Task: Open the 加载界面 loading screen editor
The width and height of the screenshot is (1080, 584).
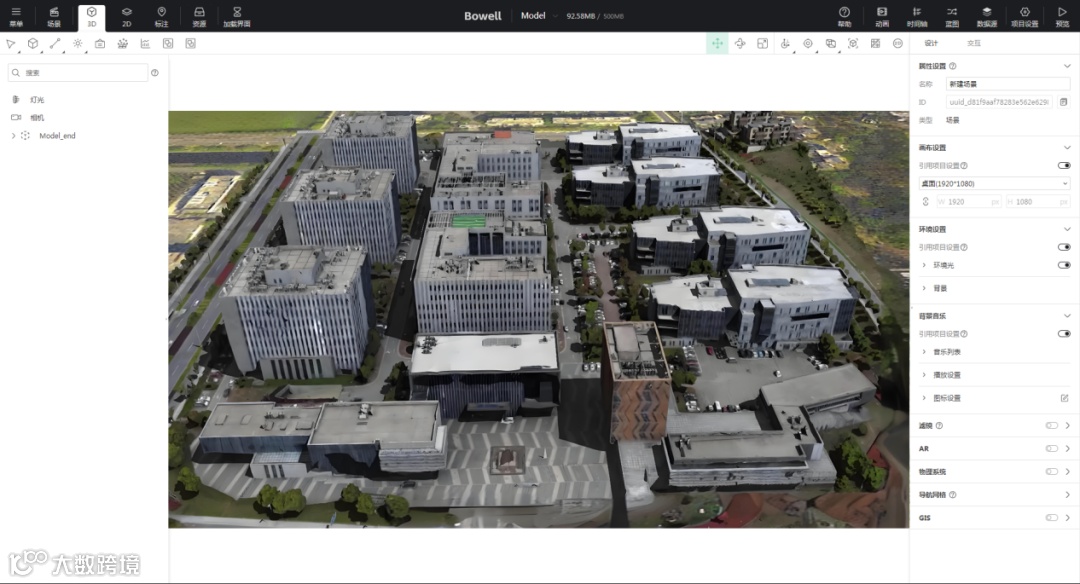Action: click(237, 16)
